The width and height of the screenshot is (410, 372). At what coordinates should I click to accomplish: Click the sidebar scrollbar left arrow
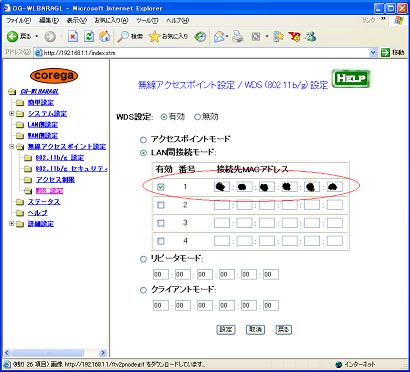pyautogui.click(x=7, y=353)
